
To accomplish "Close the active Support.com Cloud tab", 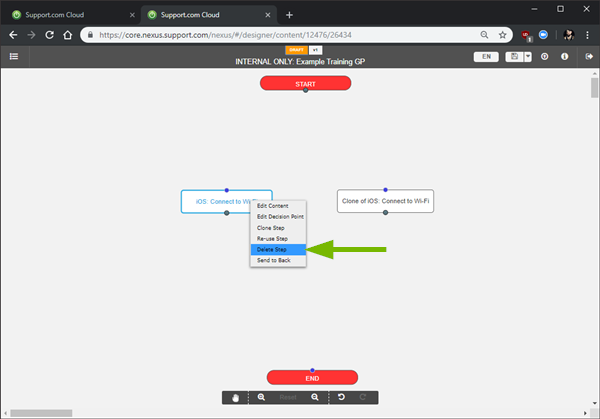I will pos(268,15).
